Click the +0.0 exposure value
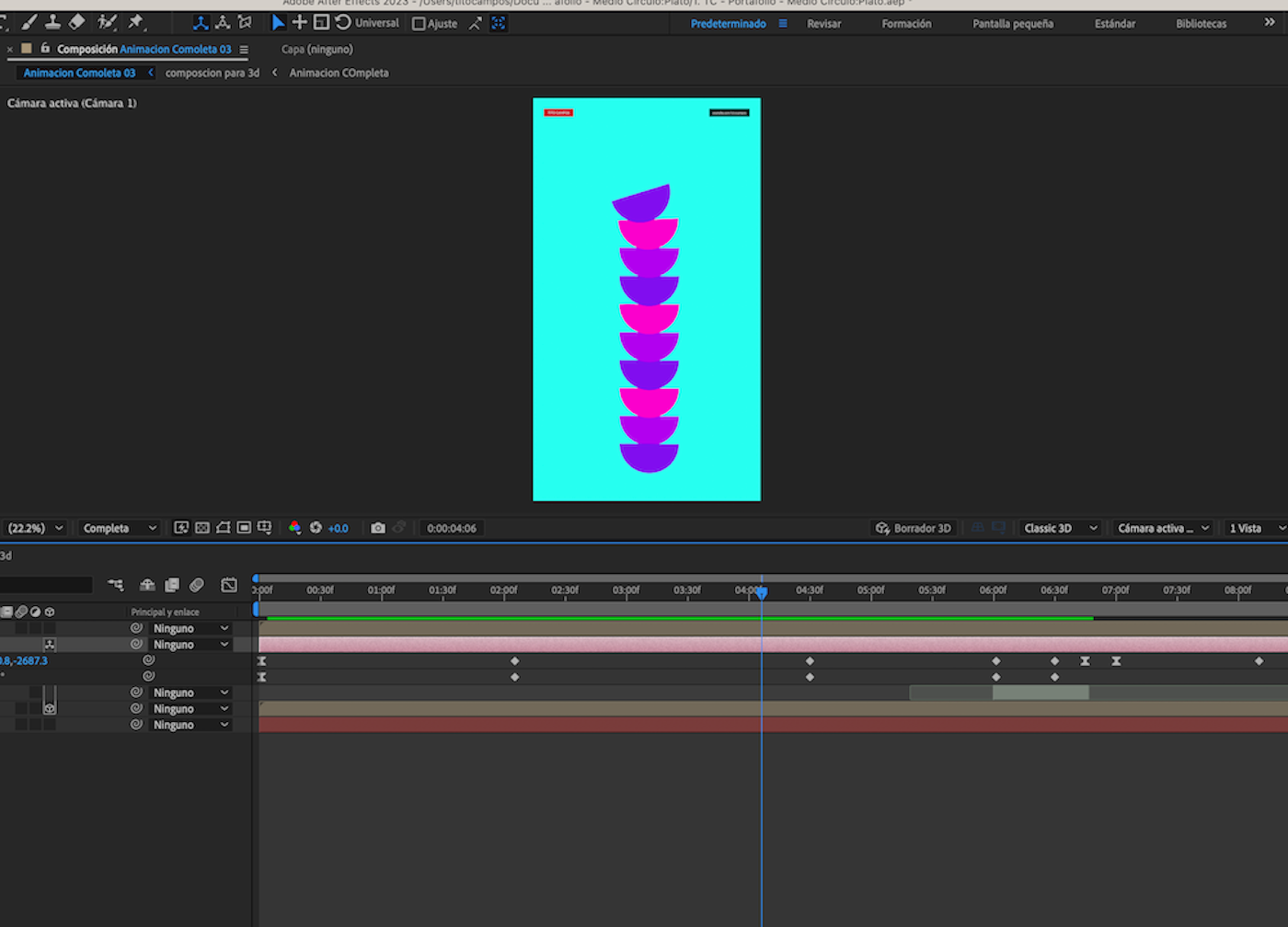1288x927 pixels. 338,529
